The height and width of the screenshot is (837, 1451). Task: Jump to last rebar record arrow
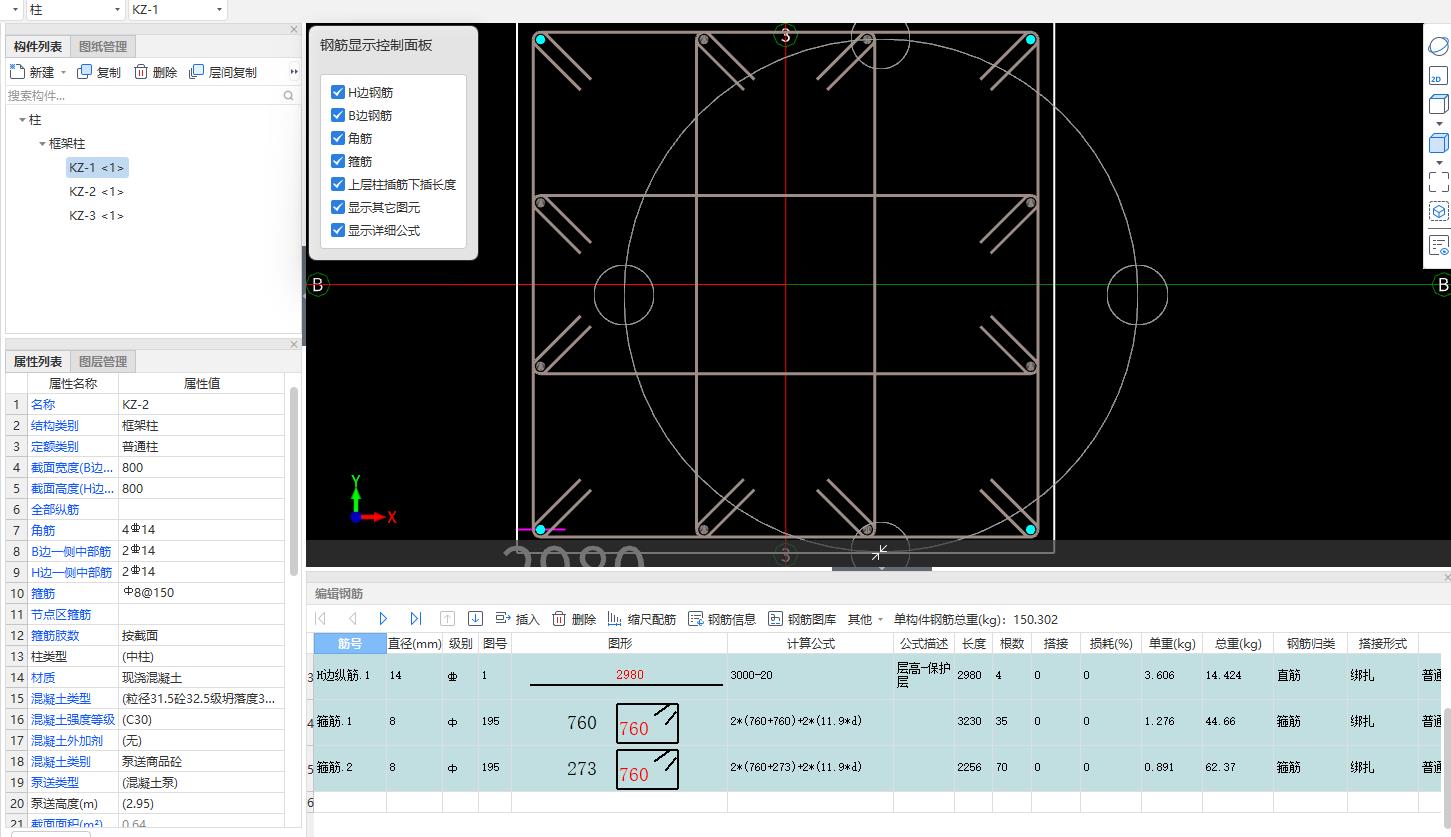point(416,619)
